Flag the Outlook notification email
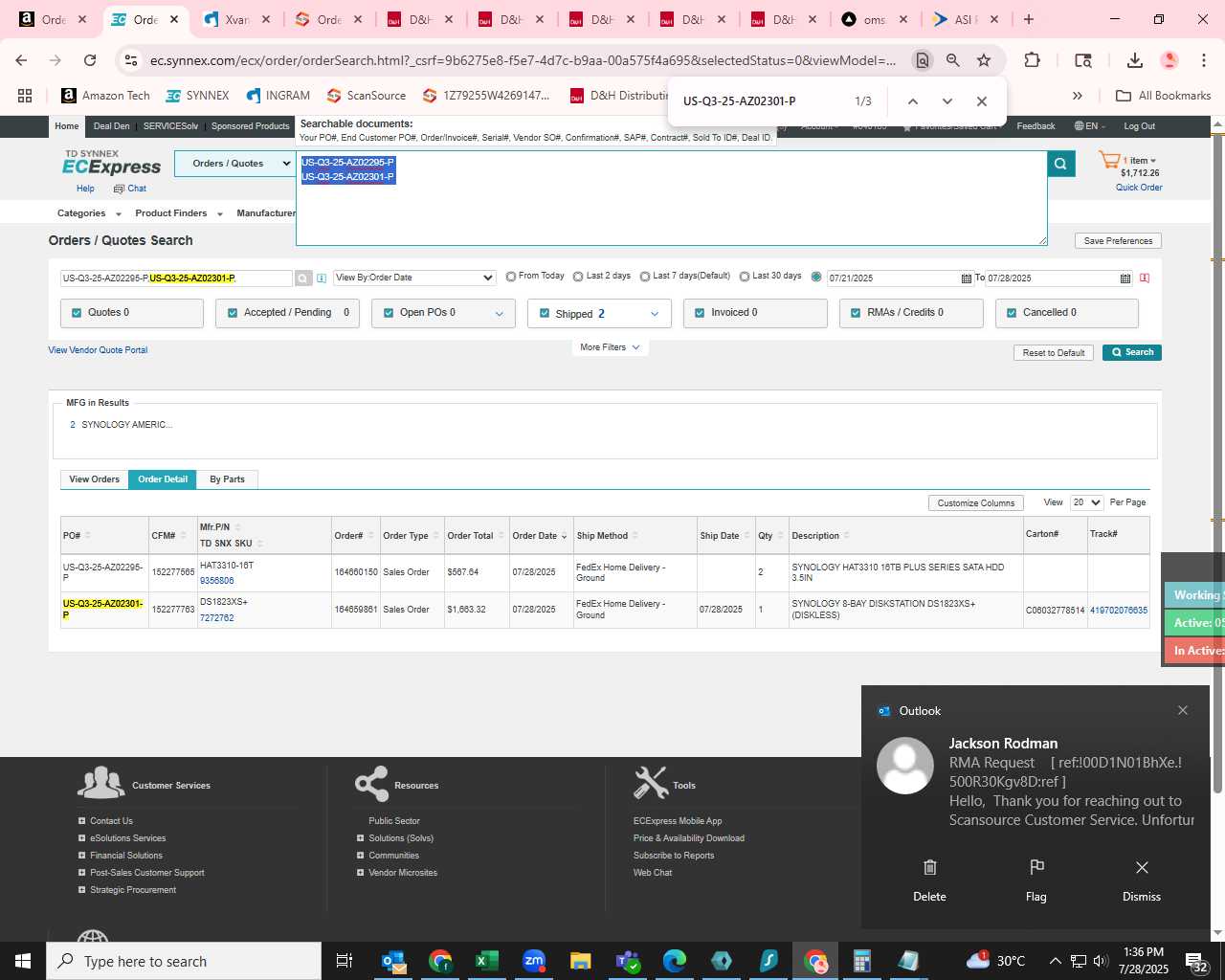 point(1036,880)
